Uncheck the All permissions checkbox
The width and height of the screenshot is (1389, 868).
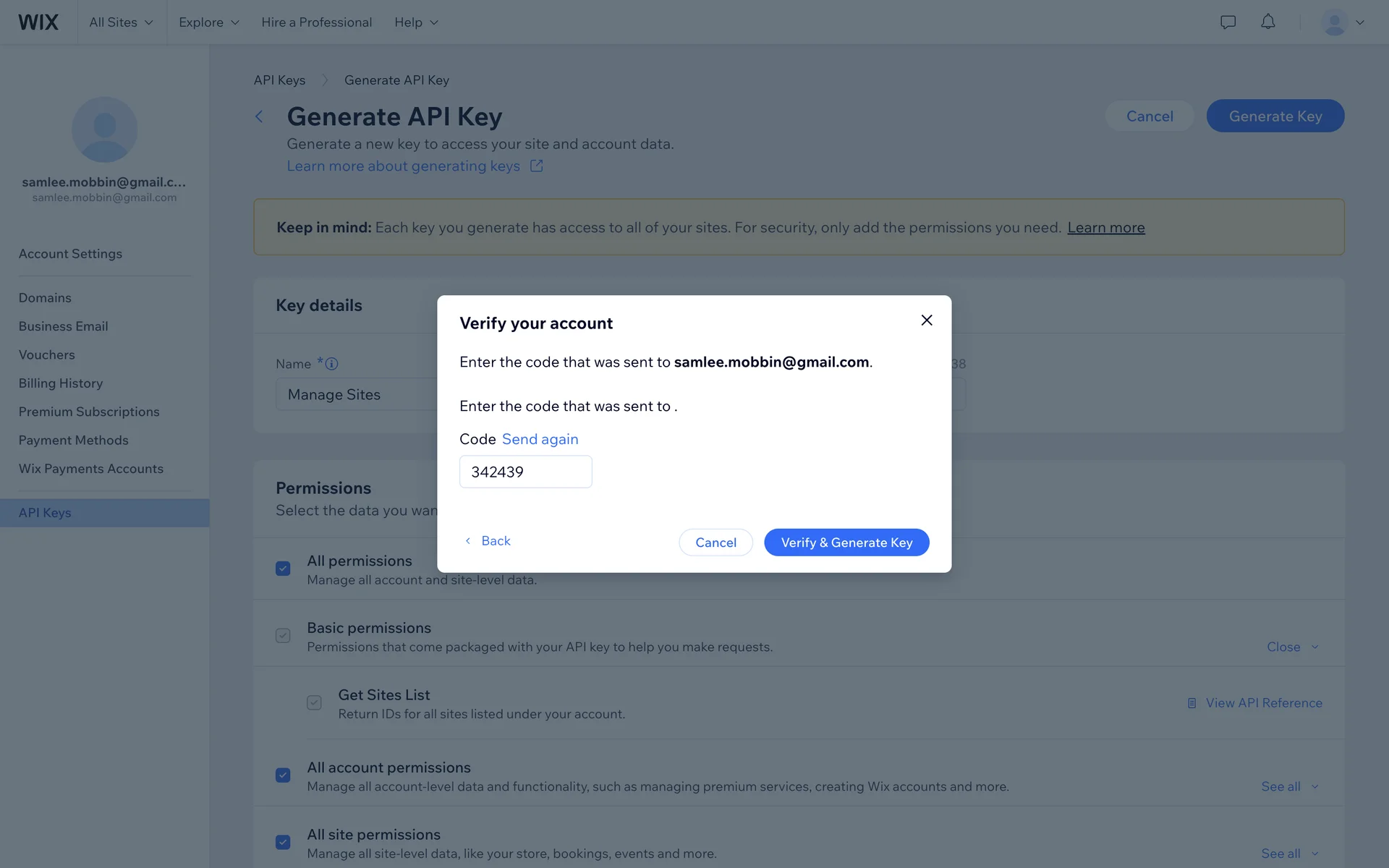283,569
